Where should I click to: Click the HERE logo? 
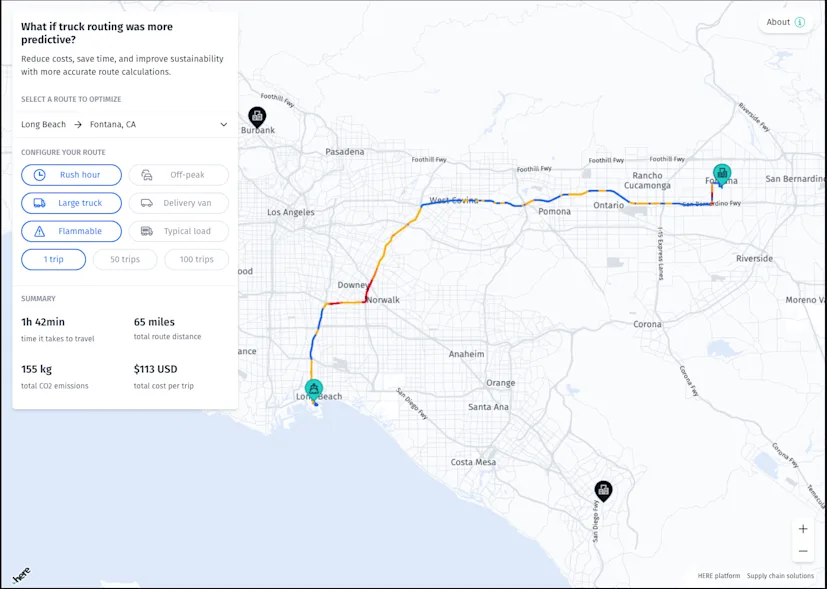point(21,575)
